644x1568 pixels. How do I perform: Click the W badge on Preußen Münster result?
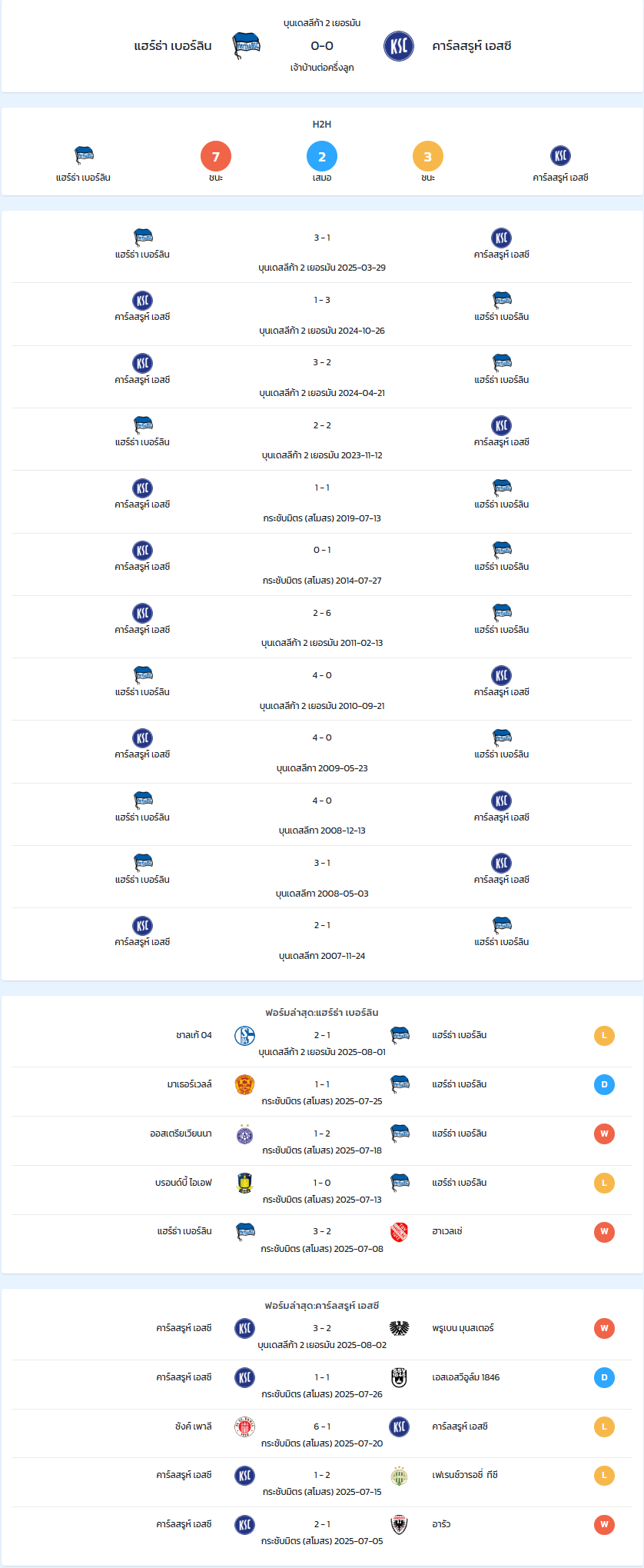pyautogui.click(x=604, y=1329)
